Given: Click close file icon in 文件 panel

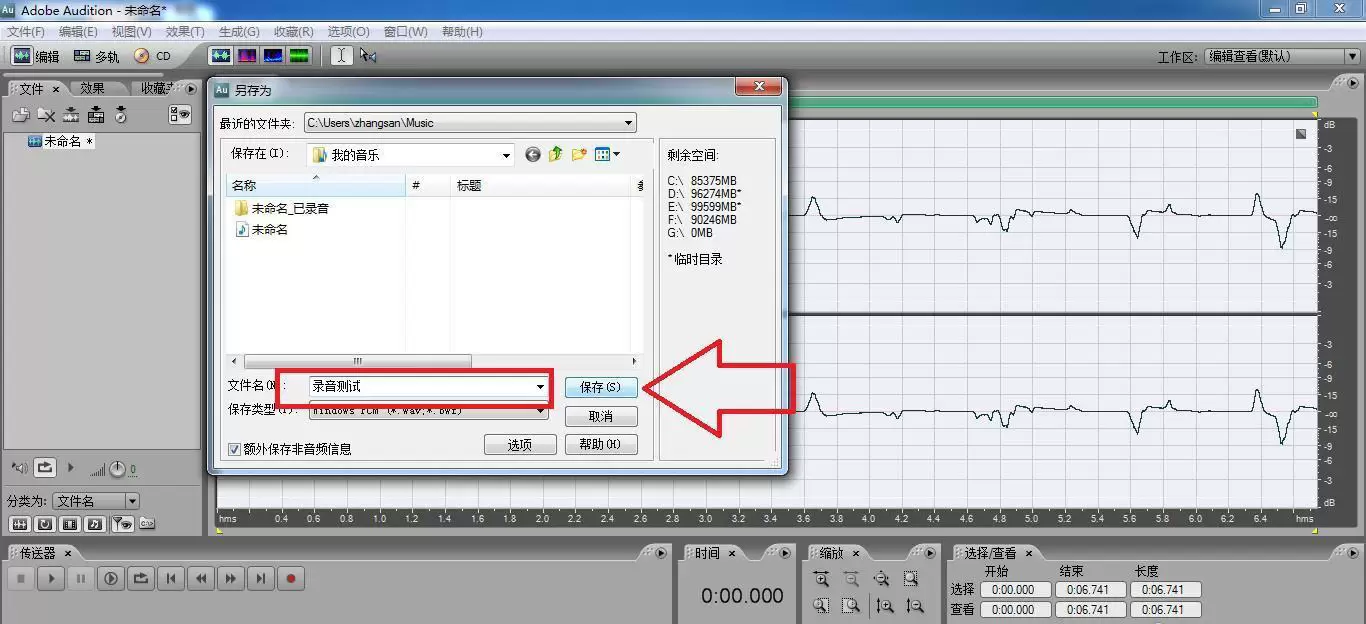Looking at the screenshot, I should [x=46, y=115].
